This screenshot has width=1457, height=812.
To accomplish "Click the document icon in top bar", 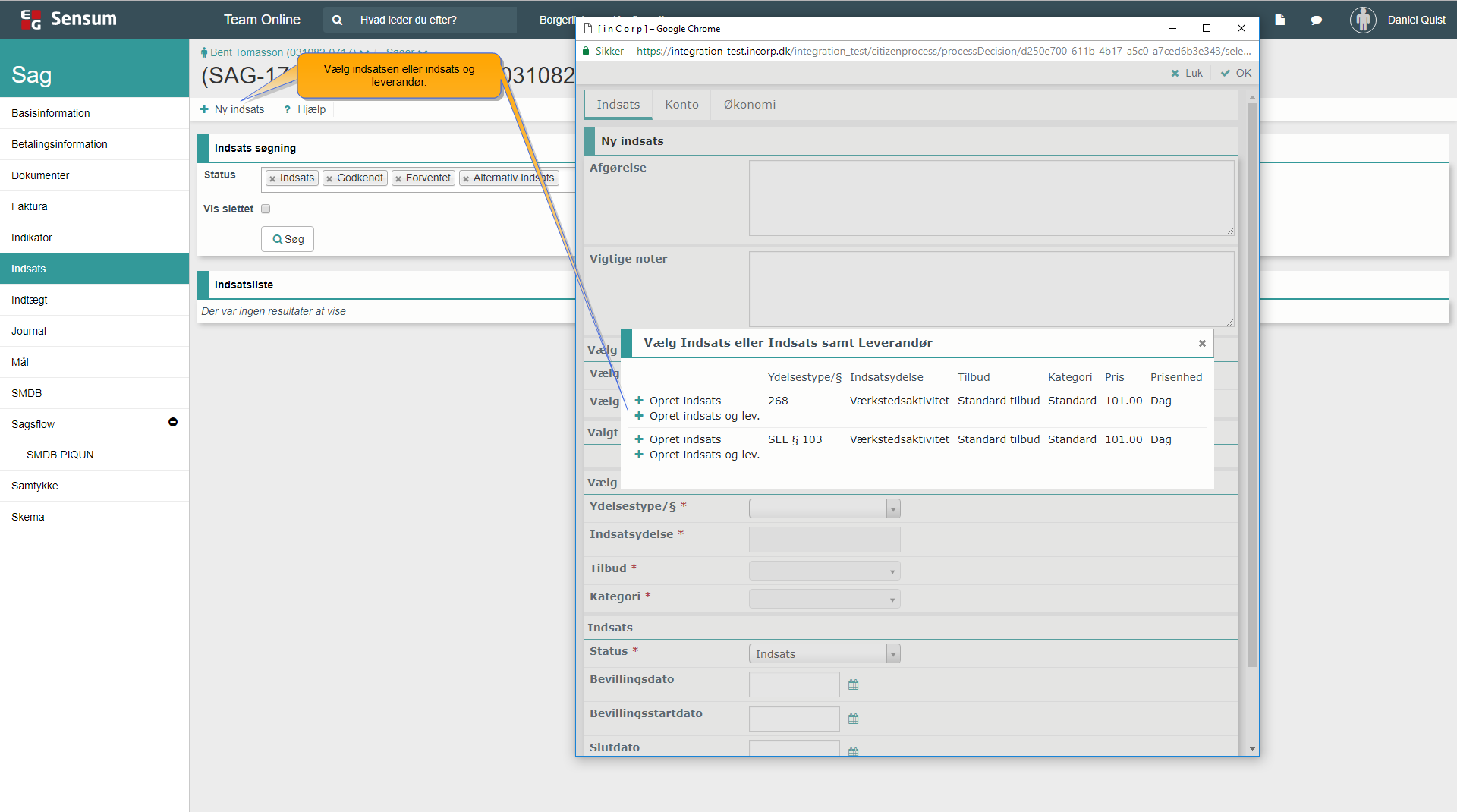I will point(1280,20).
